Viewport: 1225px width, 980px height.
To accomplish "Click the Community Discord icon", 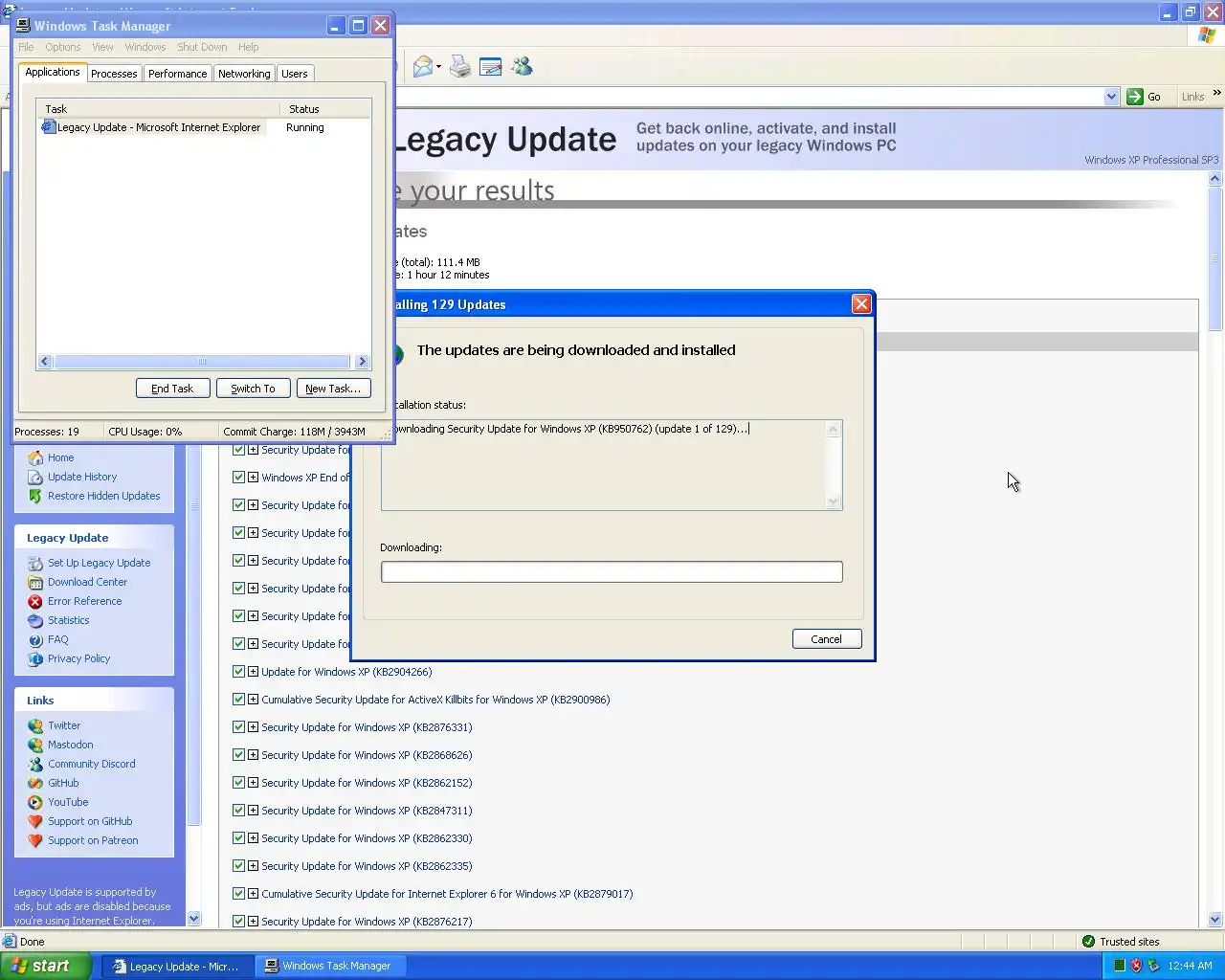I will (35, 764).
